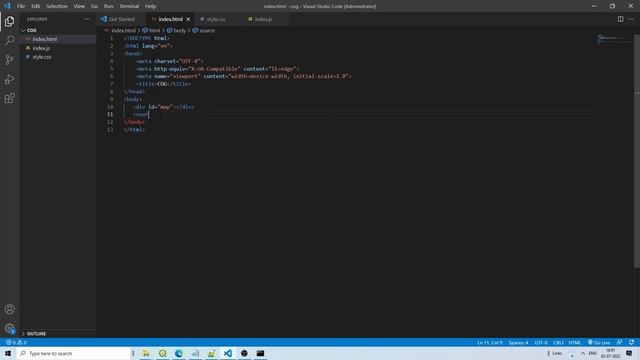This screenshot has height=360, width=640.
Task: Switch to the style.css editor tab
Action: [216, 19]
